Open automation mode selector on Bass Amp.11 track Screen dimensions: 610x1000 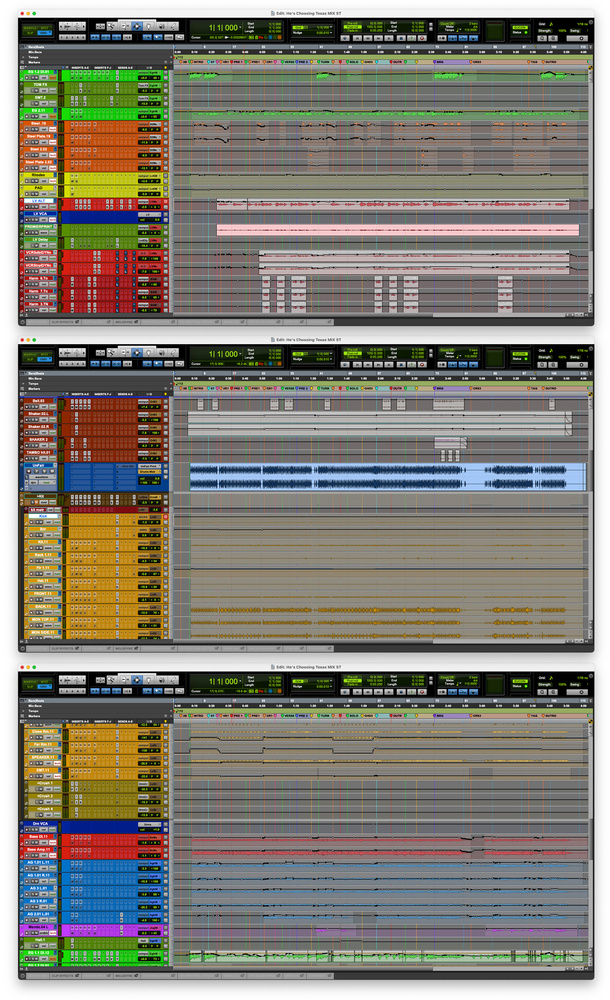pos(54,855)
